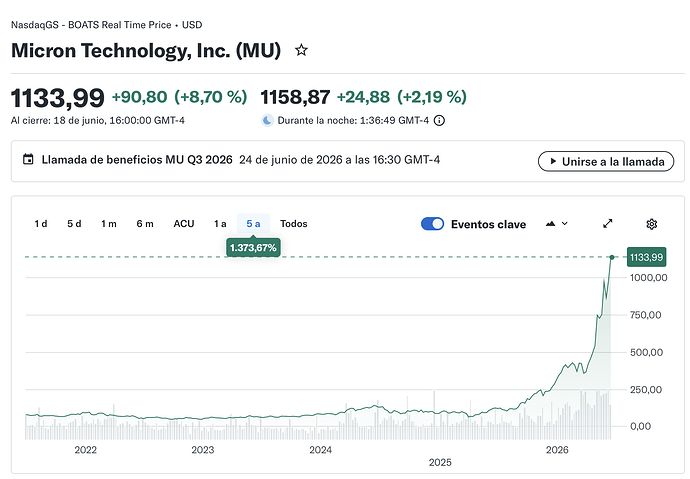The width and height of the screenshot is (690, 479).
Task: Switch to 6 m range
Action: (x=145, y=224)
